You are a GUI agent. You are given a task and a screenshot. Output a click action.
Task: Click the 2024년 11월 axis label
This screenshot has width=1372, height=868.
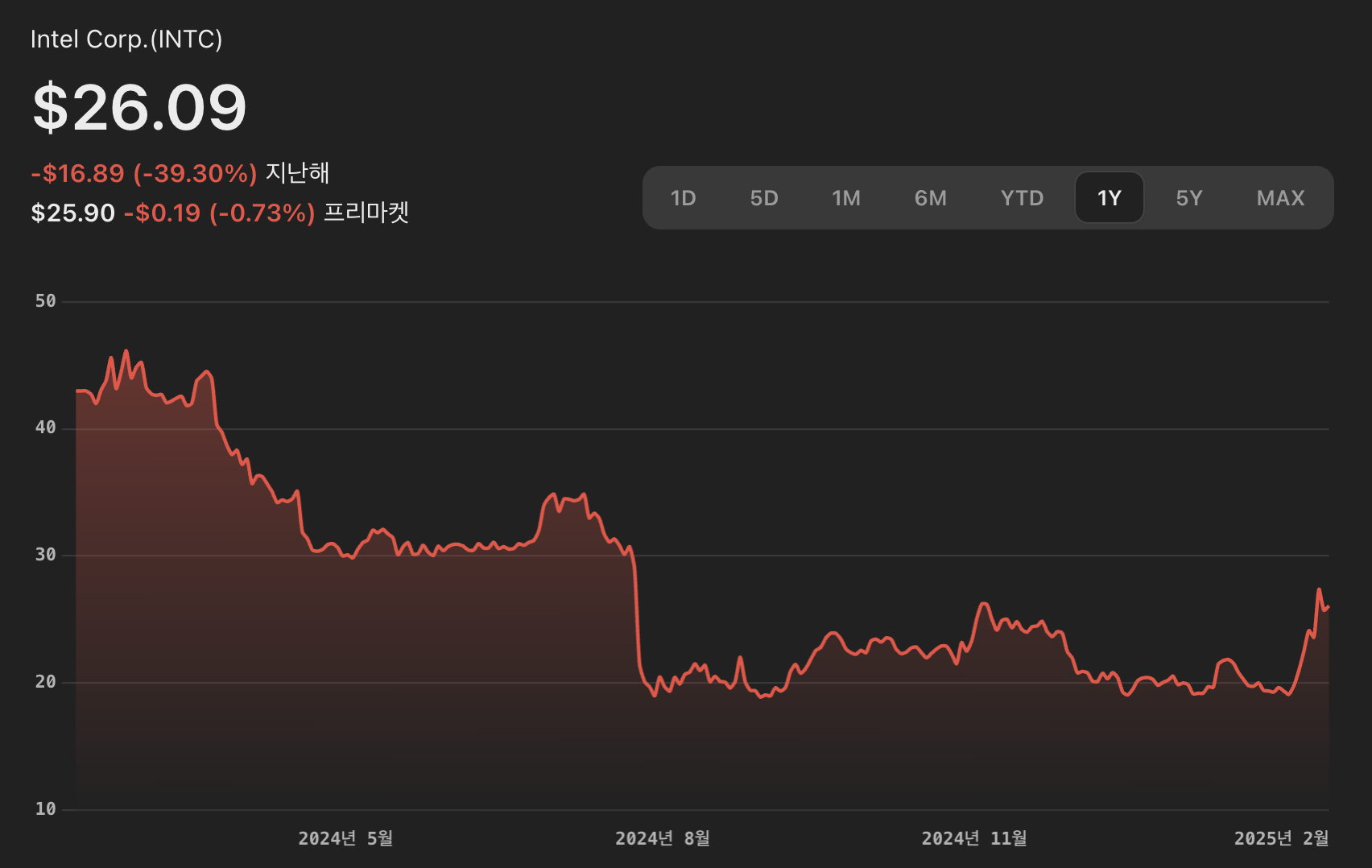[974, 838]
